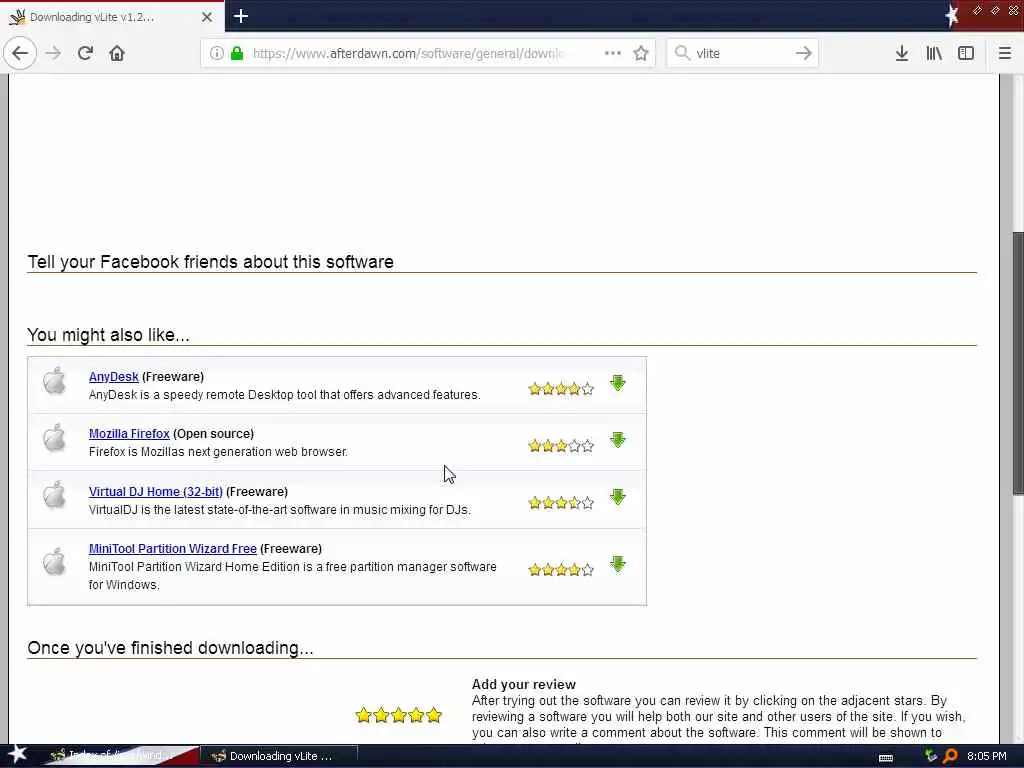The height and width of the screenshot is (768, 1024).
Task: Click the search magnifier icon
Action: point(682,53)
